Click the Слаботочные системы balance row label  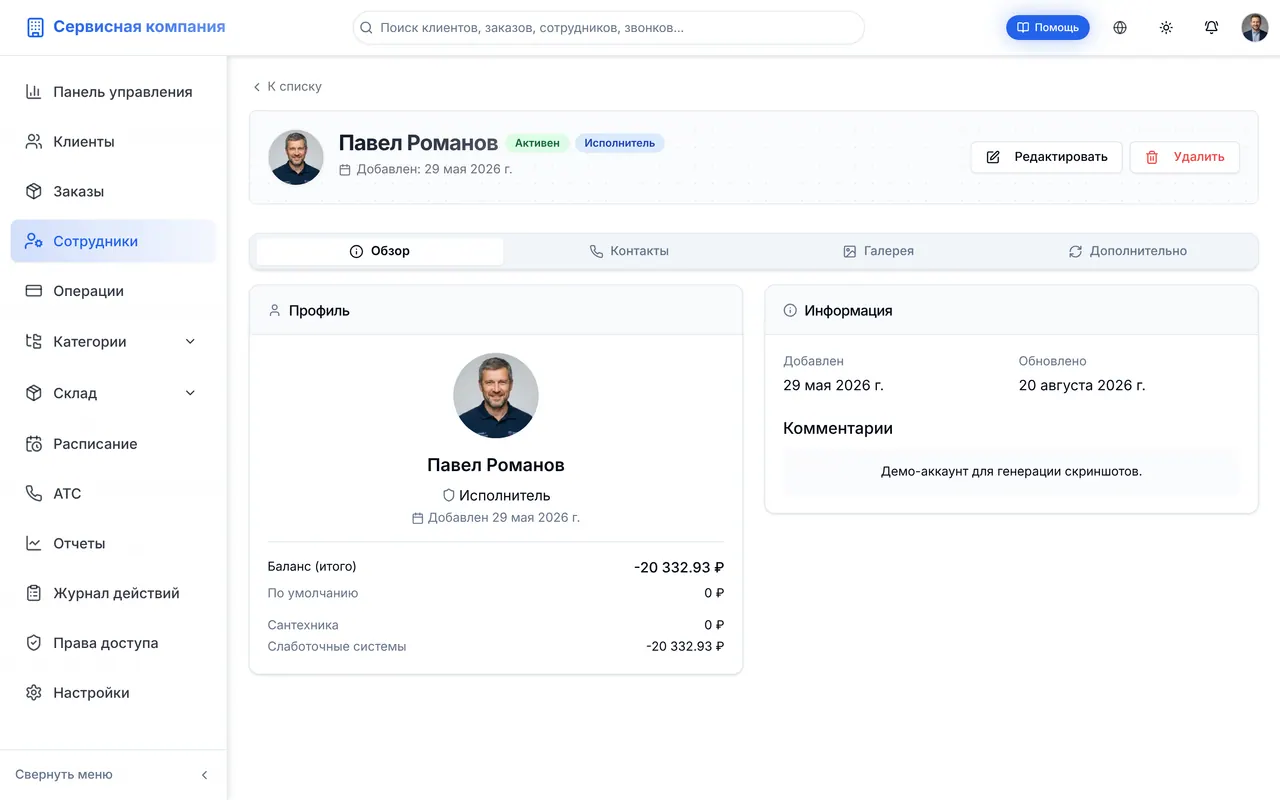coord(337,647)
